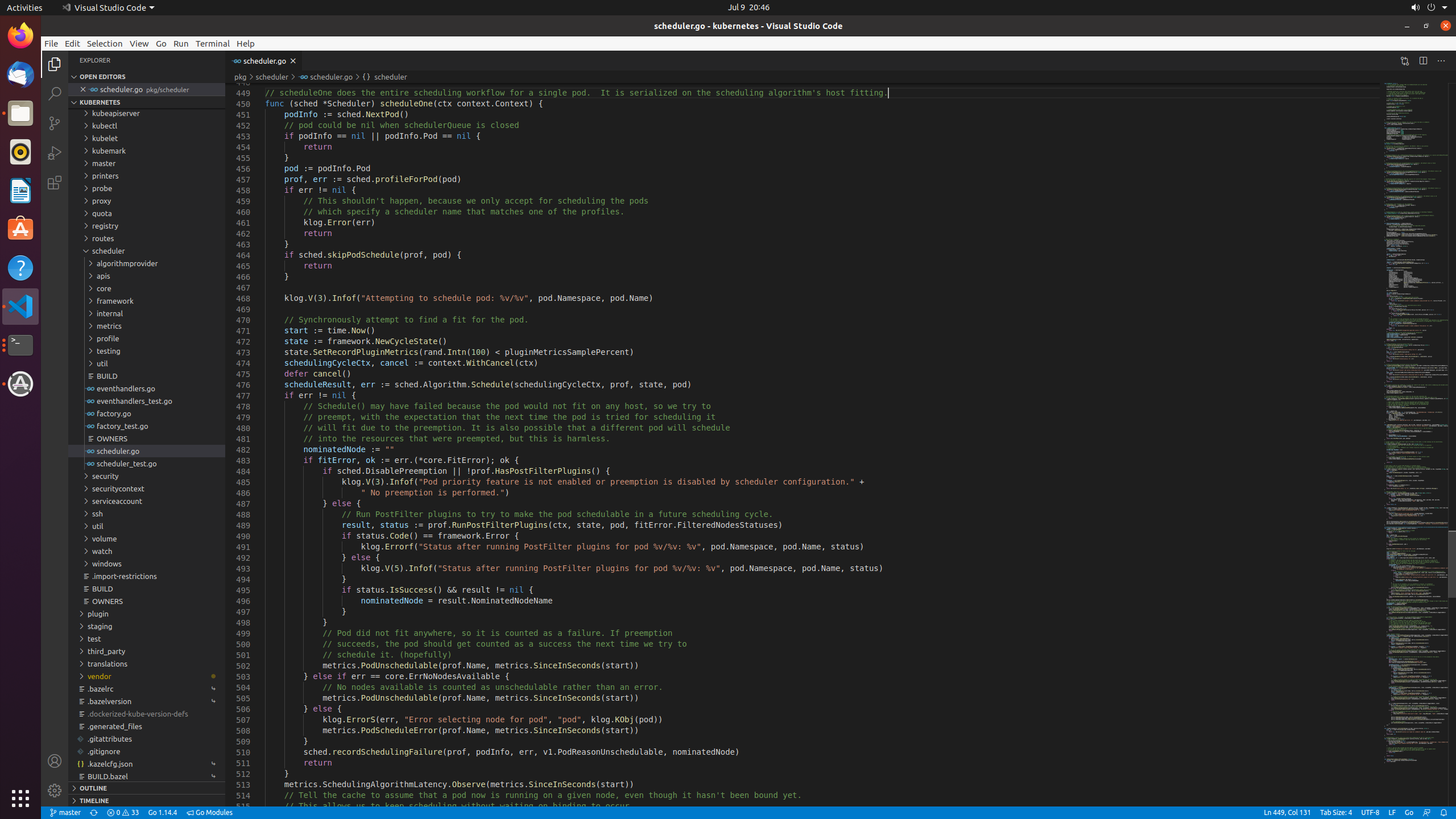This screenshot has height=819, width=1456.
Task: Expand the vendor folder
Action: pos(147,676)
